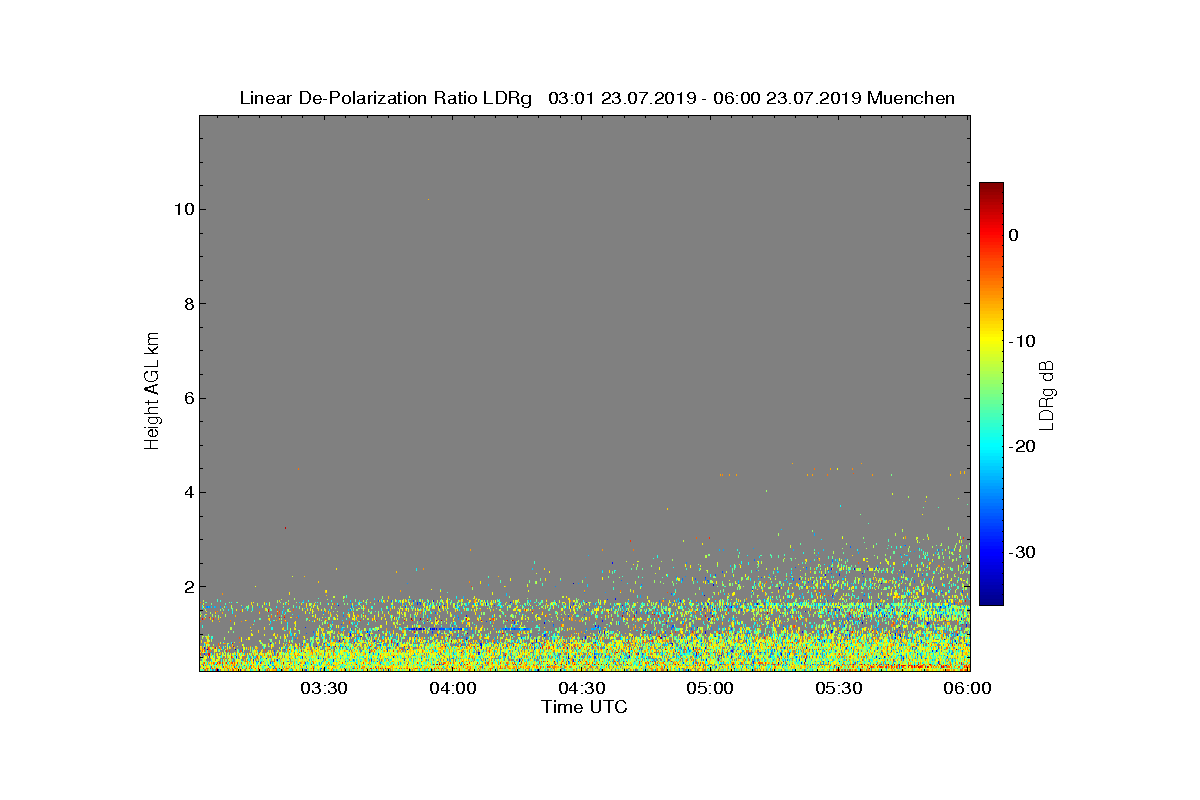
Task: Click the 6 km height tick label
Action: [x=187, y=398]
